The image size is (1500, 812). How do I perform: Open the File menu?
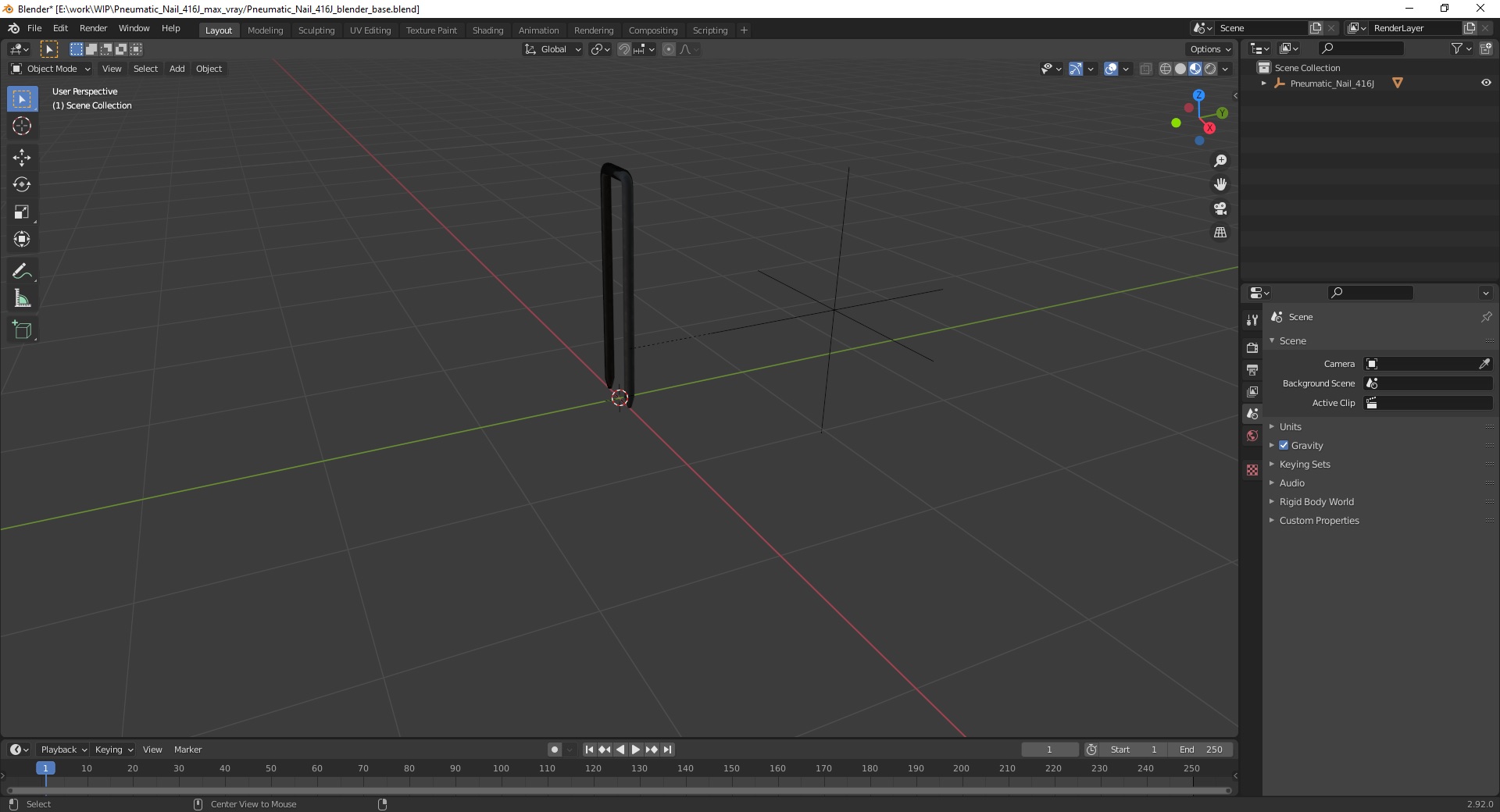click(34, 28)
